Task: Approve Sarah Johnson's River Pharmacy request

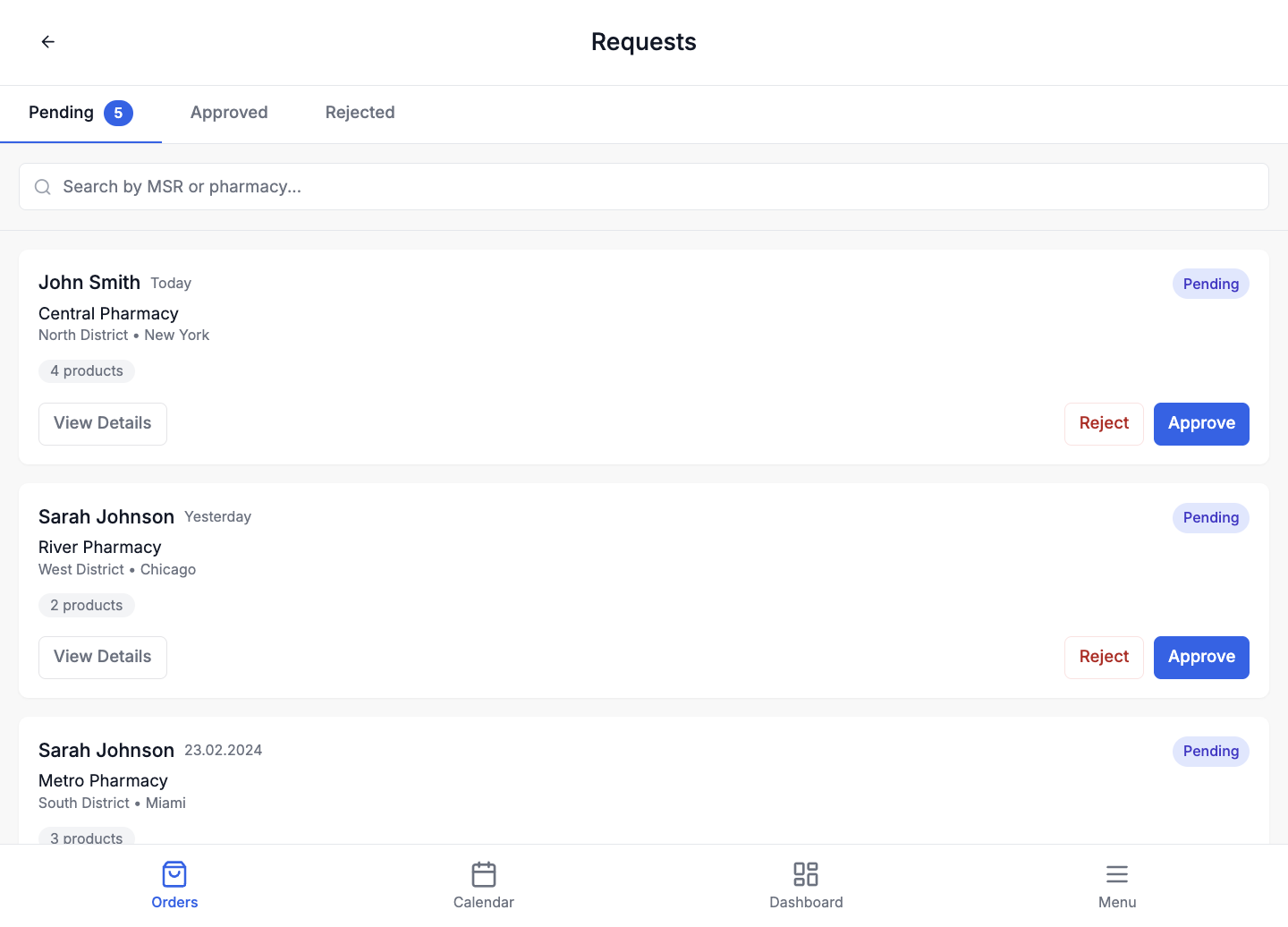Action: point(1200,658)
